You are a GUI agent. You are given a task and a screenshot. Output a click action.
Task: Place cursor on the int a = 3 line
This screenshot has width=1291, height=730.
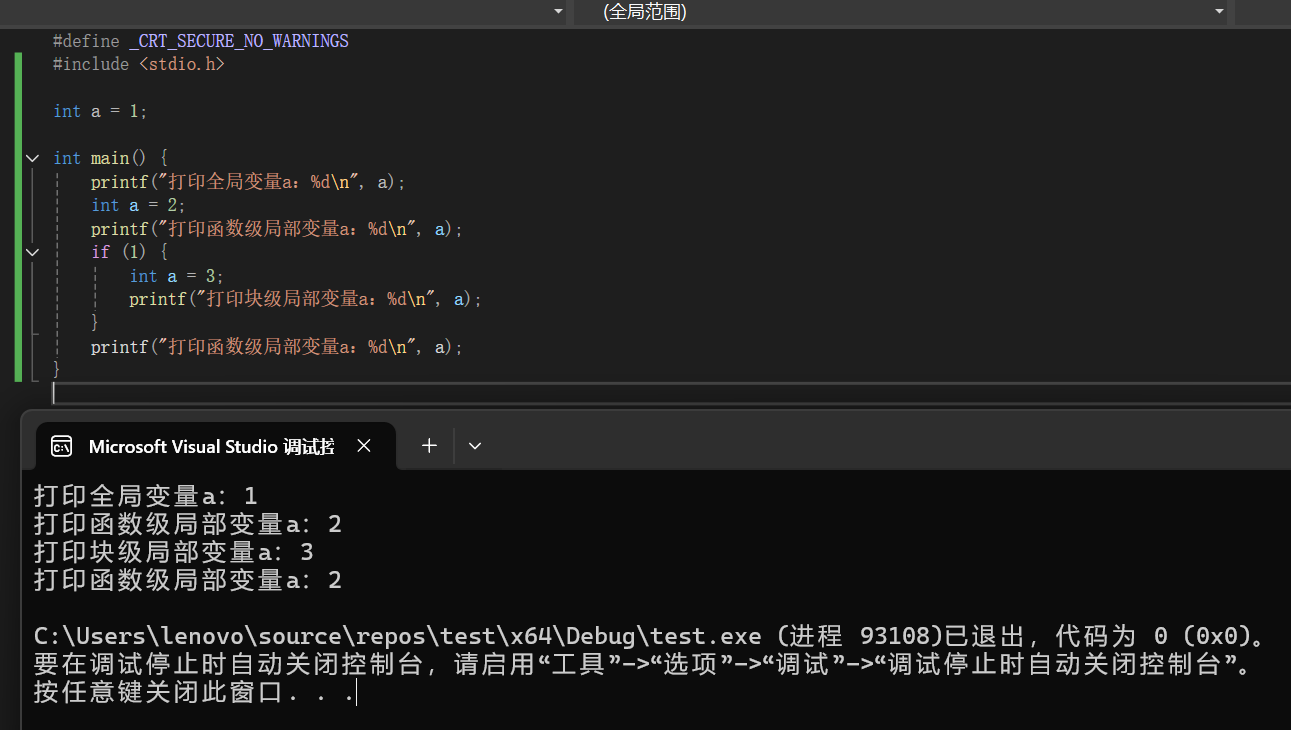click(x=176, y=276)
